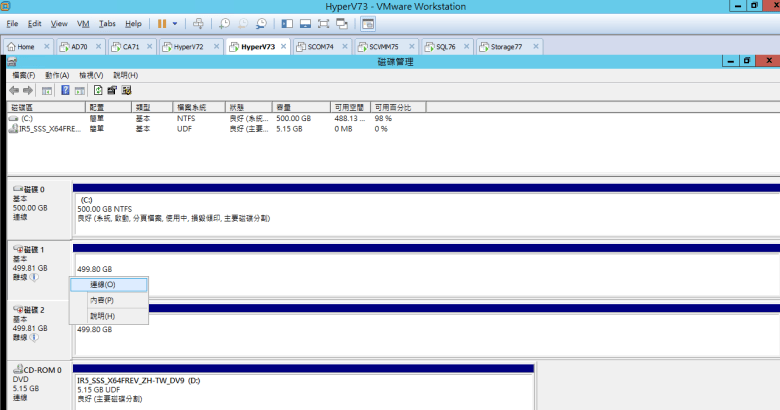This screenshot has width=780, height=410.
Task: Select the 磁碟 2 disk label
Action: [x=33, y=310]
